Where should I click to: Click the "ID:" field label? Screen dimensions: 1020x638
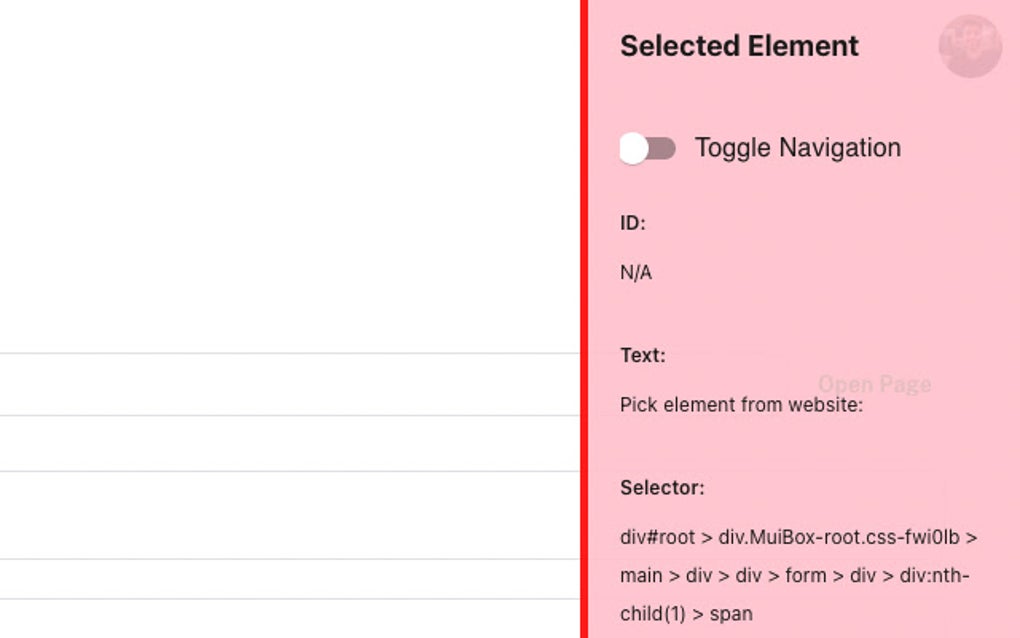click(633, 223)
